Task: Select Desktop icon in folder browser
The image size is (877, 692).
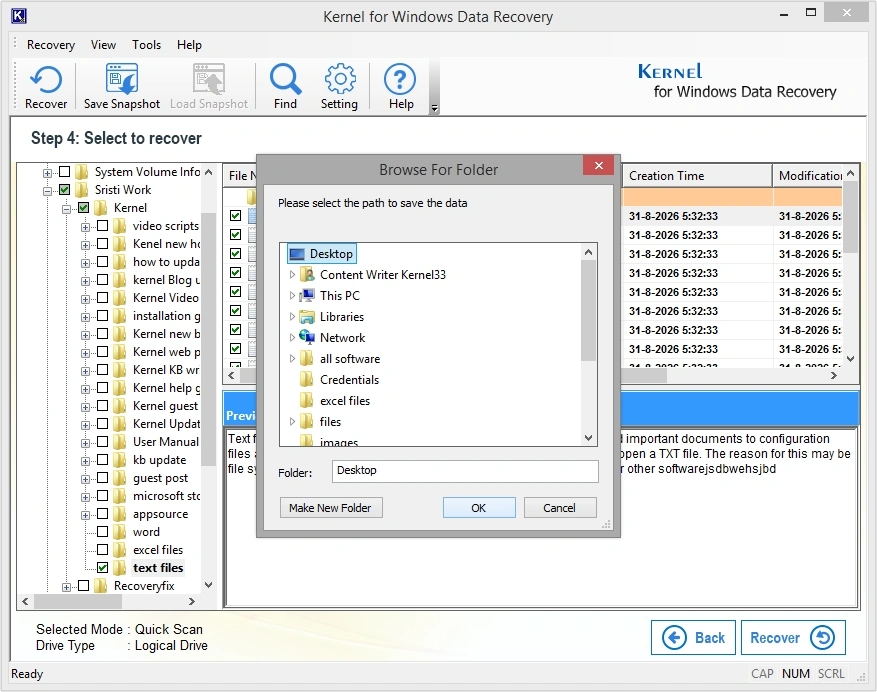Action: coord(297,254)
